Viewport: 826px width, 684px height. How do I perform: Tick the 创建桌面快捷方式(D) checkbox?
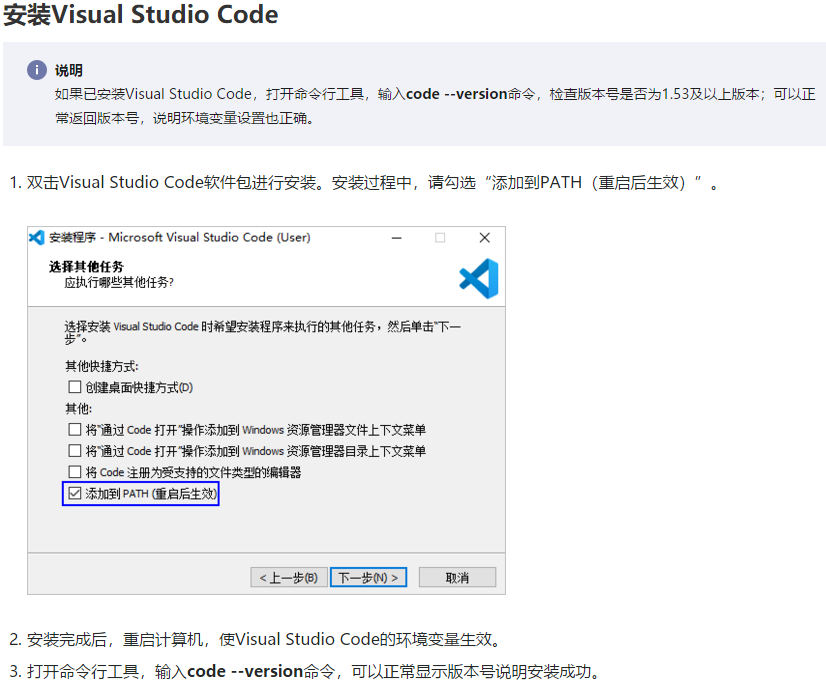click(x=74, y=387)
